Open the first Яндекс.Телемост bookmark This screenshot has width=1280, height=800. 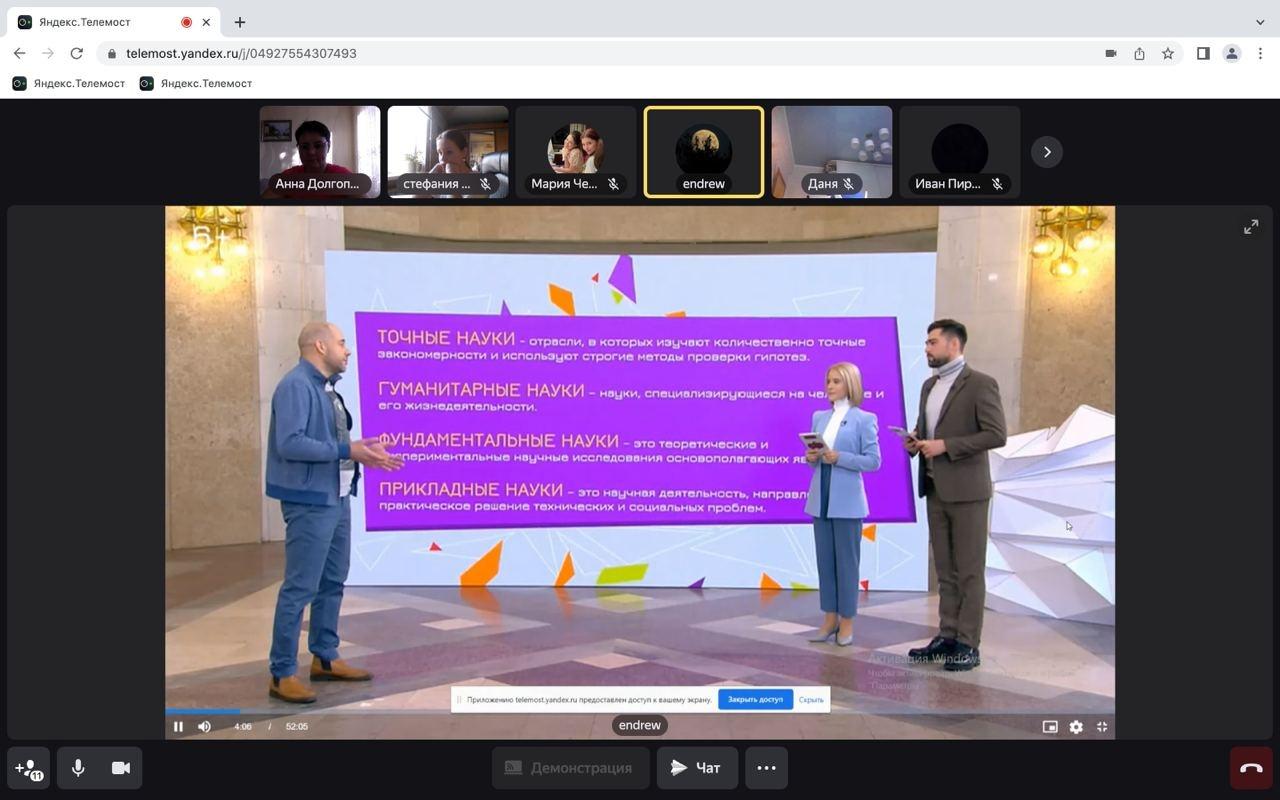[x=69, y=84]
